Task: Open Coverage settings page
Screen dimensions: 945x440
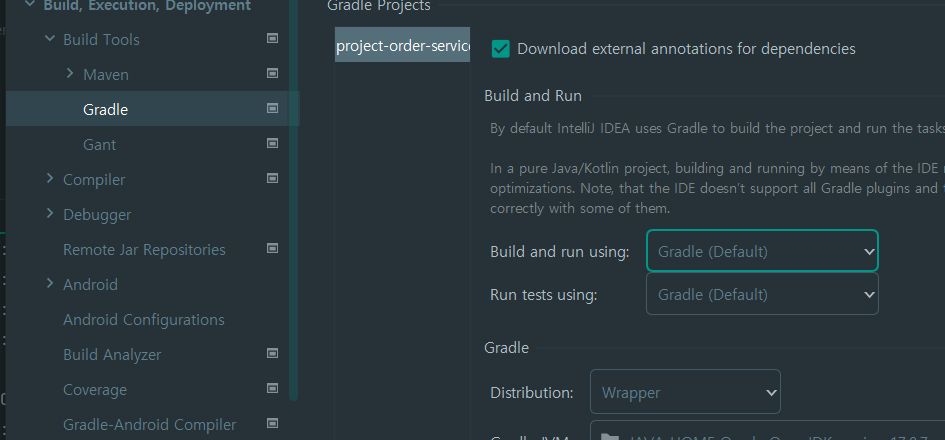Action: [95, 389]
